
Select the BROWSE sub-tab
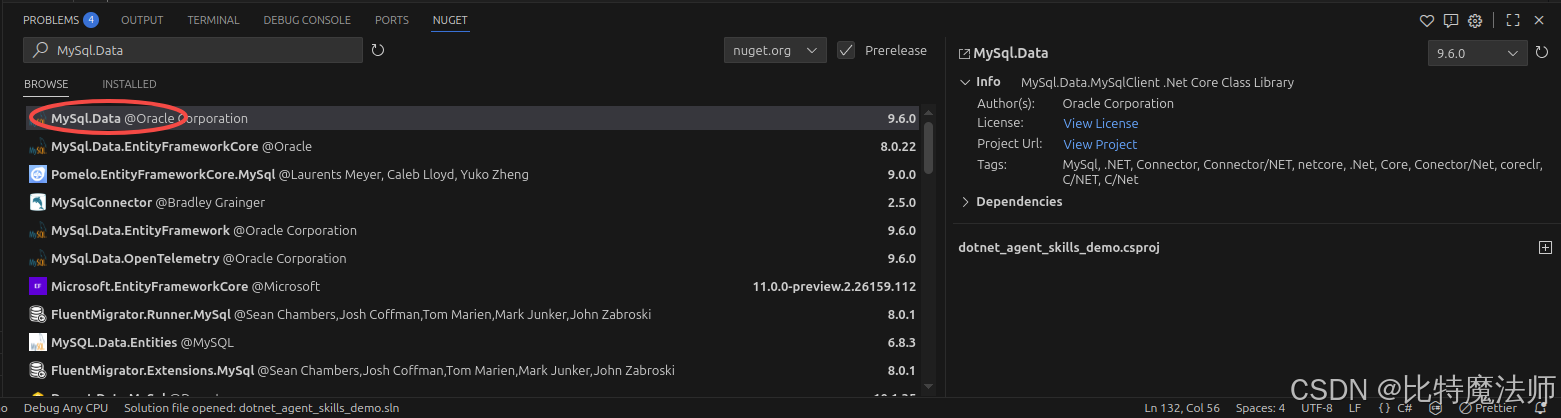click(46, 84)
